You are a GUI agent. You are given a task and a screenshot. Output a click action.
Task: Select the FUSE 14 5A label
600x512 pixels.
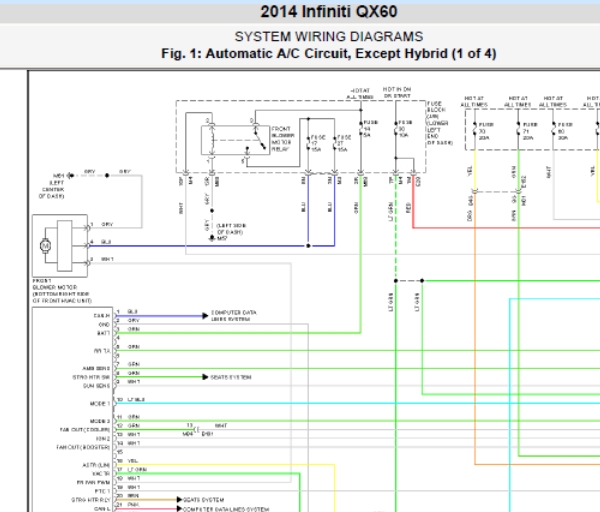(370, 129)
